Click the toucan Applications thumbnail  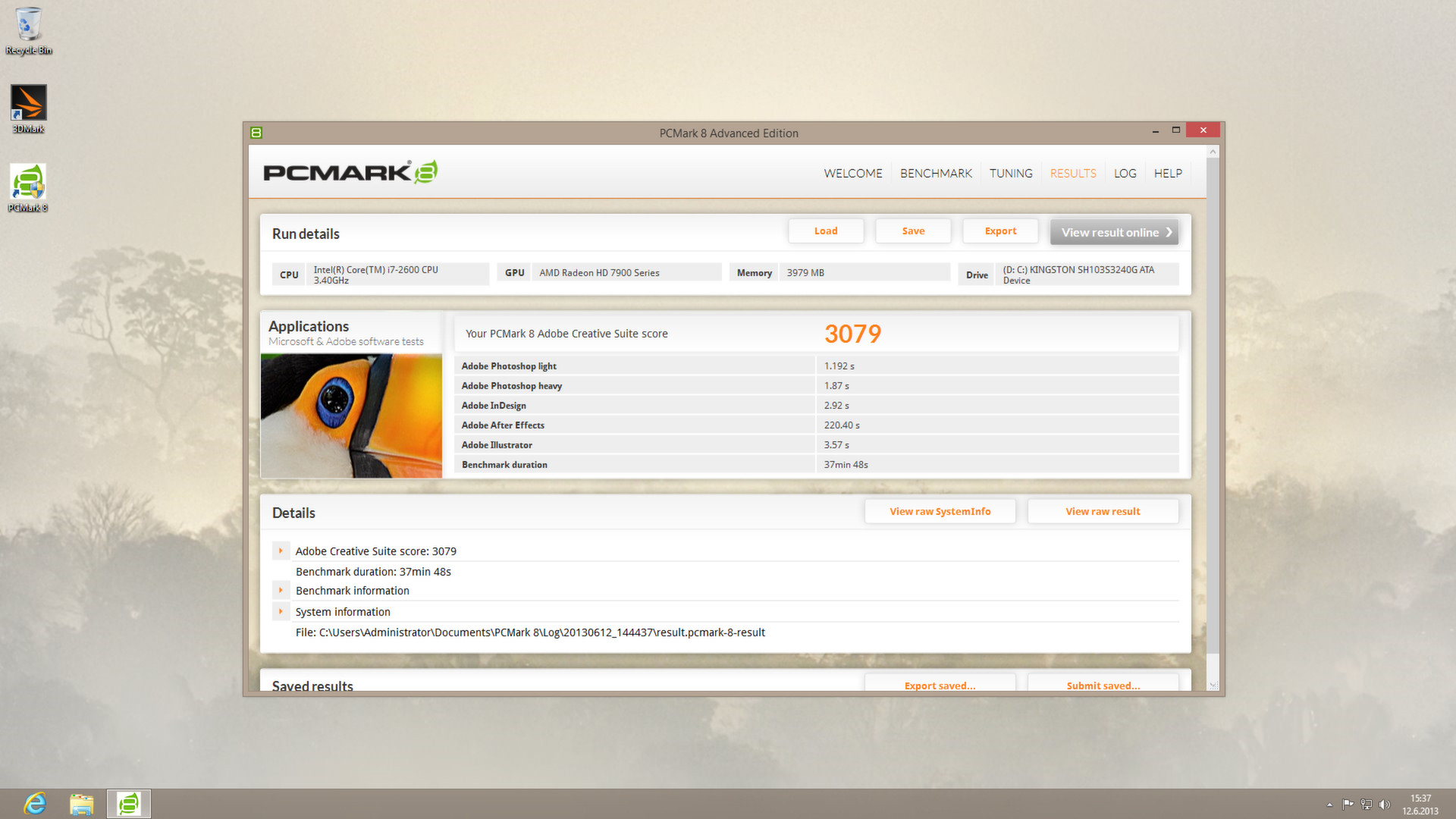tap(350, 413)
